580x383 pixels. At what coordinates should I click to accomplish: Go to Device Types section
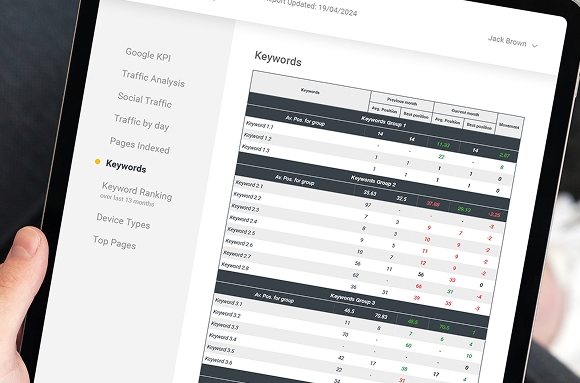pyautogui.click(x=123, y=221)
